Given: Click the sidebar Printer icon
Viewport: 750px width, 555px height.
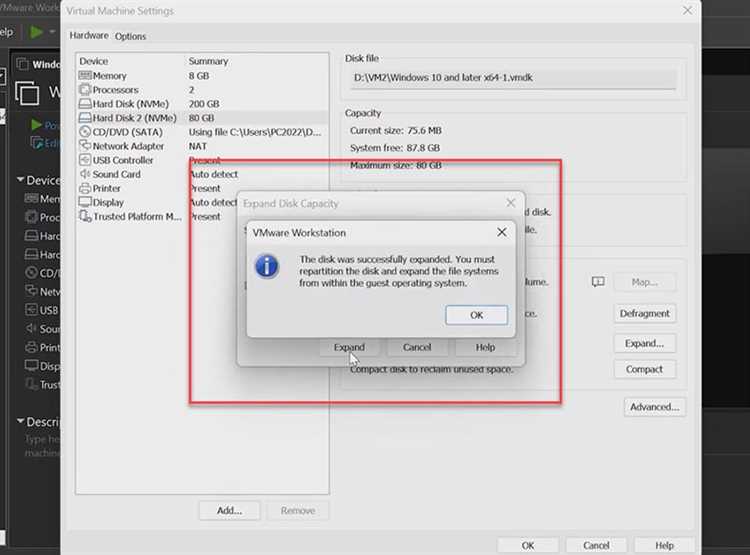Looking at the screenshot, I should (x=31, y=347).
